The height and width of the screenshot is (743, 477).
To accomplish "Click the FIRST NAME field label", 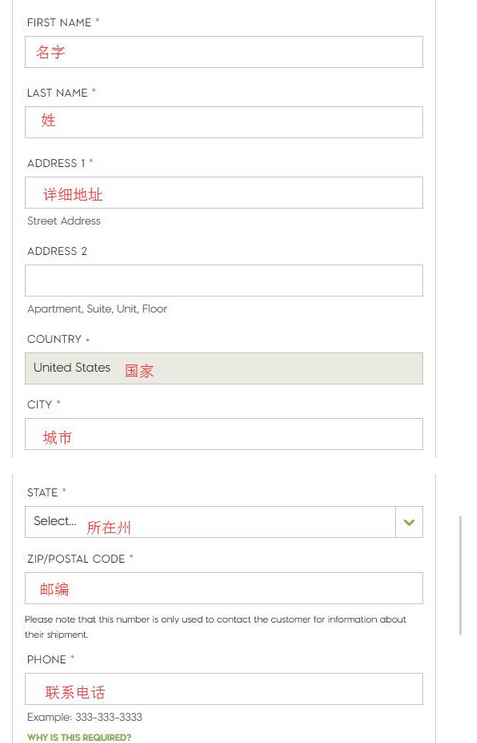I will (x=59, y=22).
